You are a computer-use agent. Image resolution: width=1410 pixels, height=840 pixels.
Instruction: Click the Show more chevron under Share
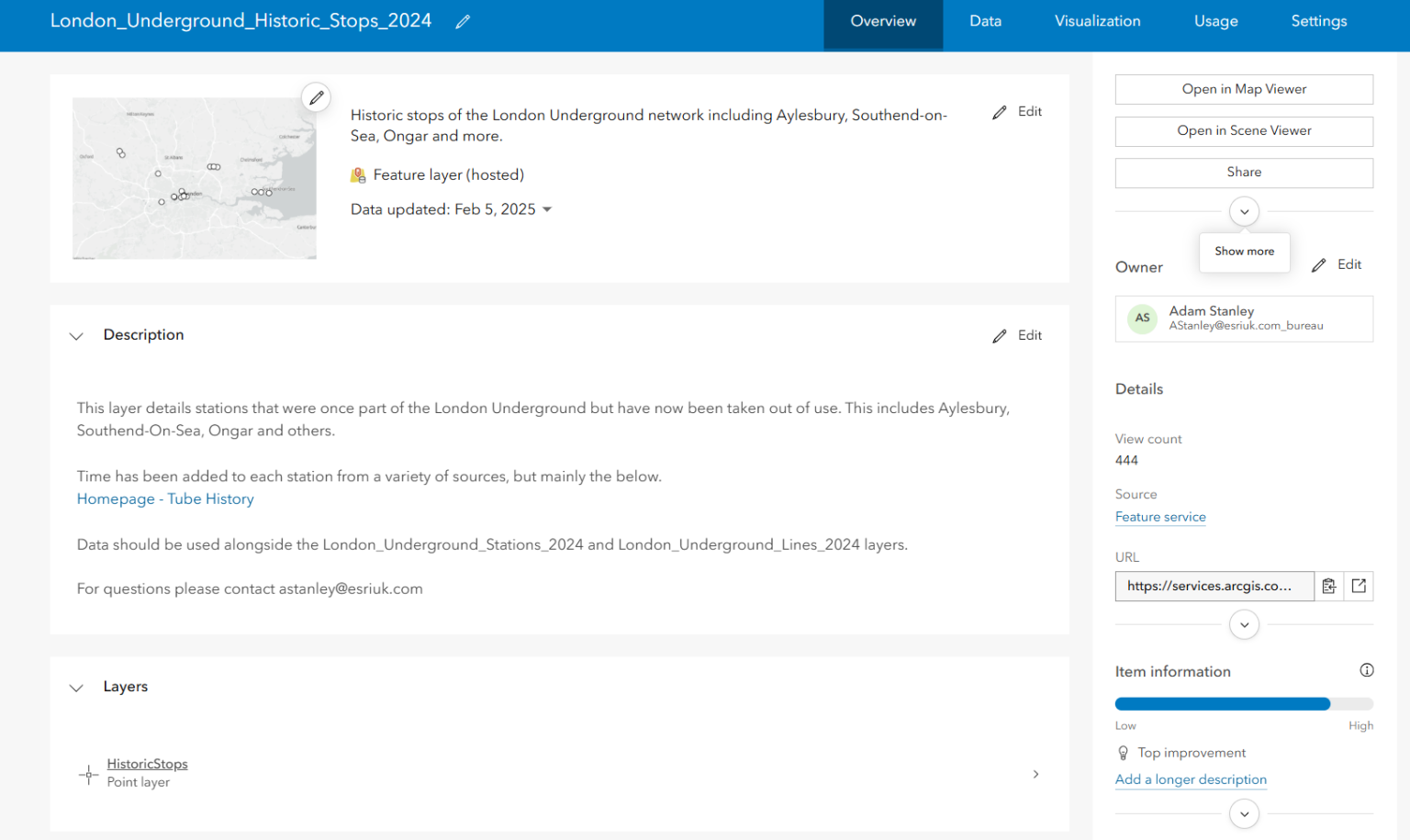tap(1244, 212)
